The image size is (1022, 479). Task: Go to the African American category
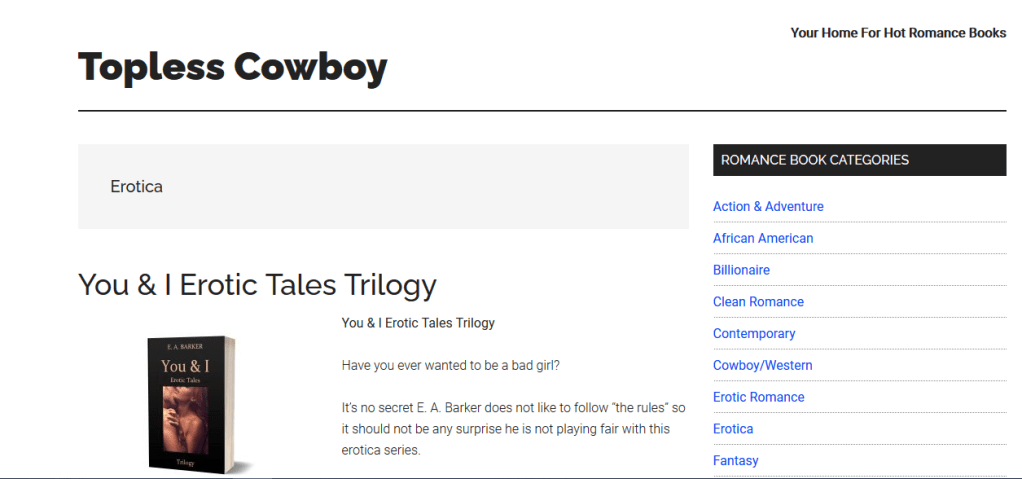[x=763, y=238]
